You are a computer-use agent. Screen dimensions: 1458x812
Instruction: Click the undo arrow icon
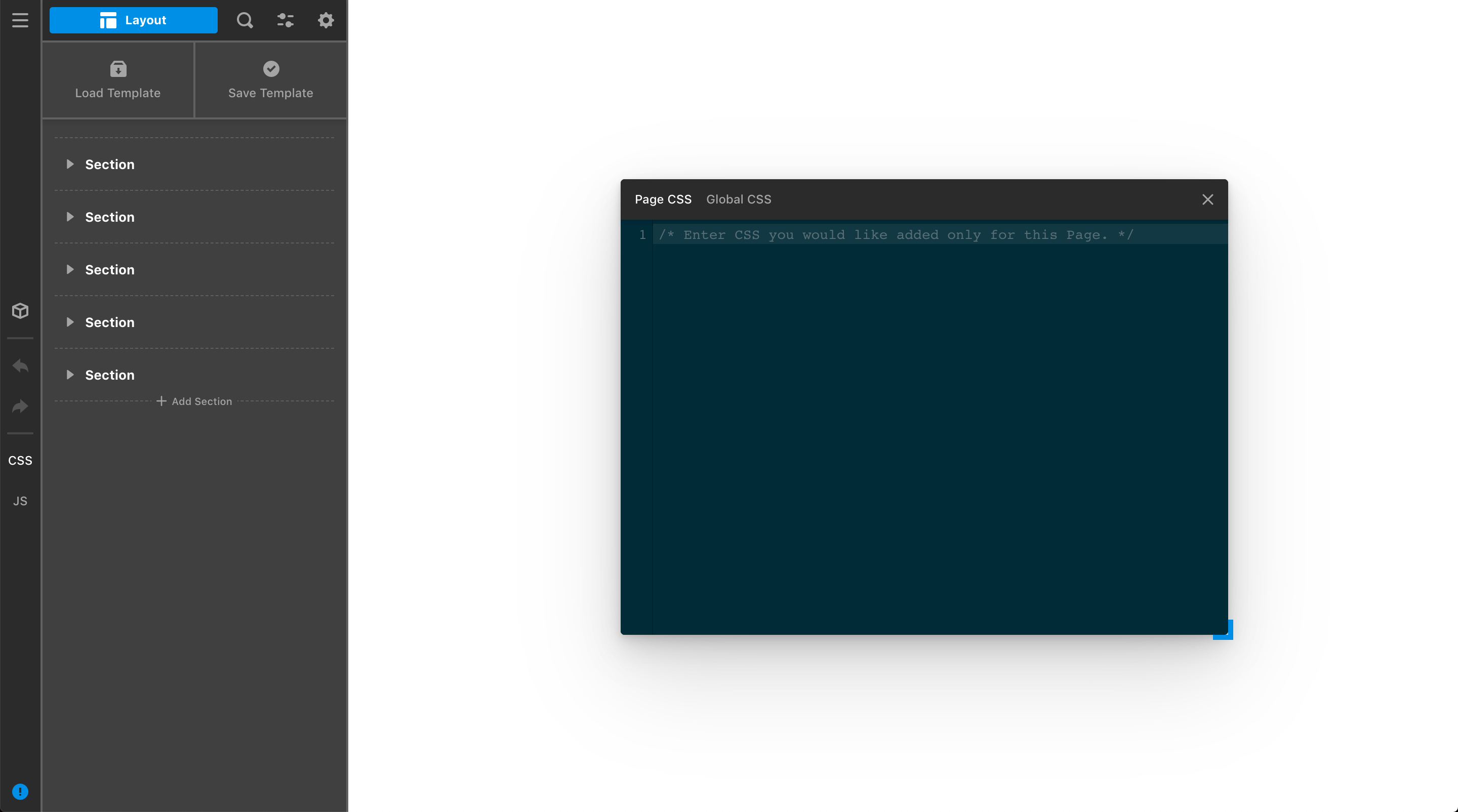20,366
